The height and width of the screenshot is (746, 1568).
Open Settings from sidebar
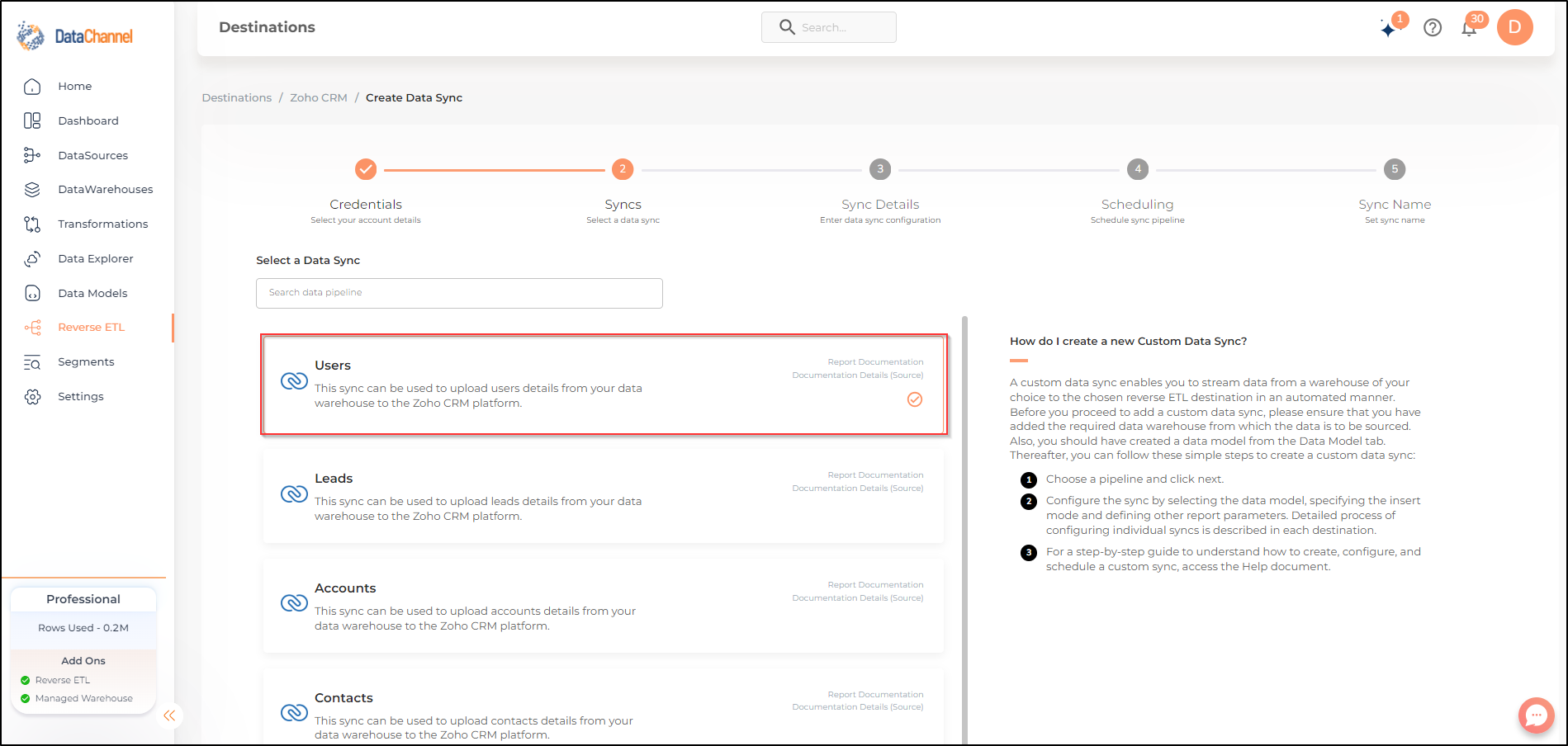tap(80, 396)
